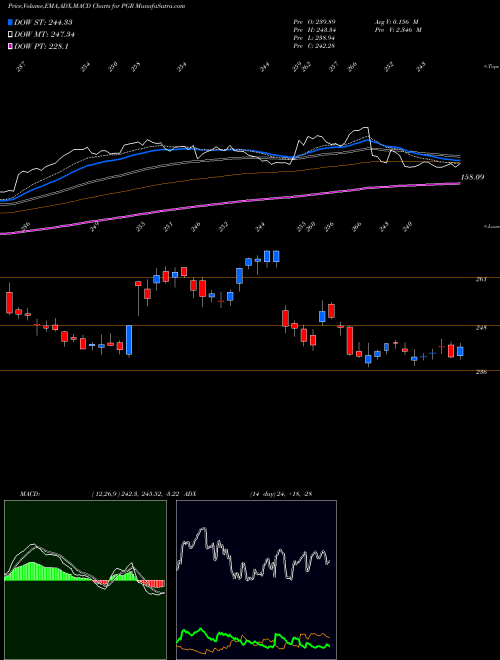500x660 pixels.
Task: Click the 251 low label below EMA chart
Action: [169, 226]
